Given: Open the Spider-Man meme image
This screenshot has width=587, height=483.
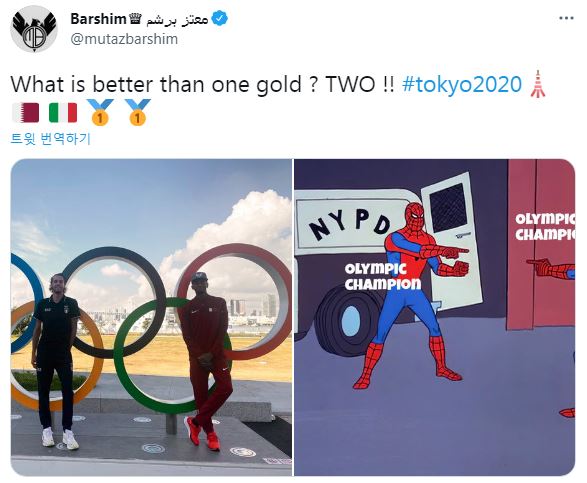Looking at the screenshot, I should coord(434,318).
